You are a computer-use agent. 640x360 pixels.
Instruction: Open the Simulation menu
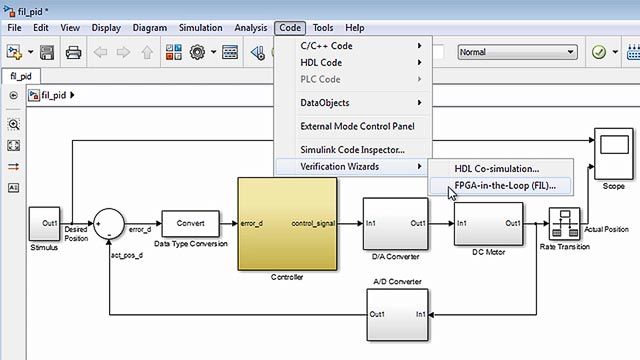coord(200,28)
